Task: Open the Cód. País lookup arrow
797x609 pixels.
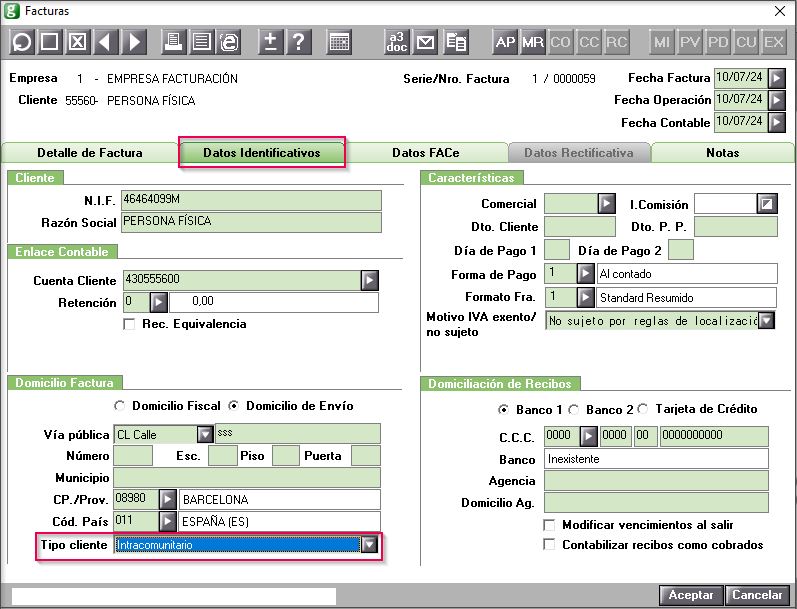Action: (167, 521)
